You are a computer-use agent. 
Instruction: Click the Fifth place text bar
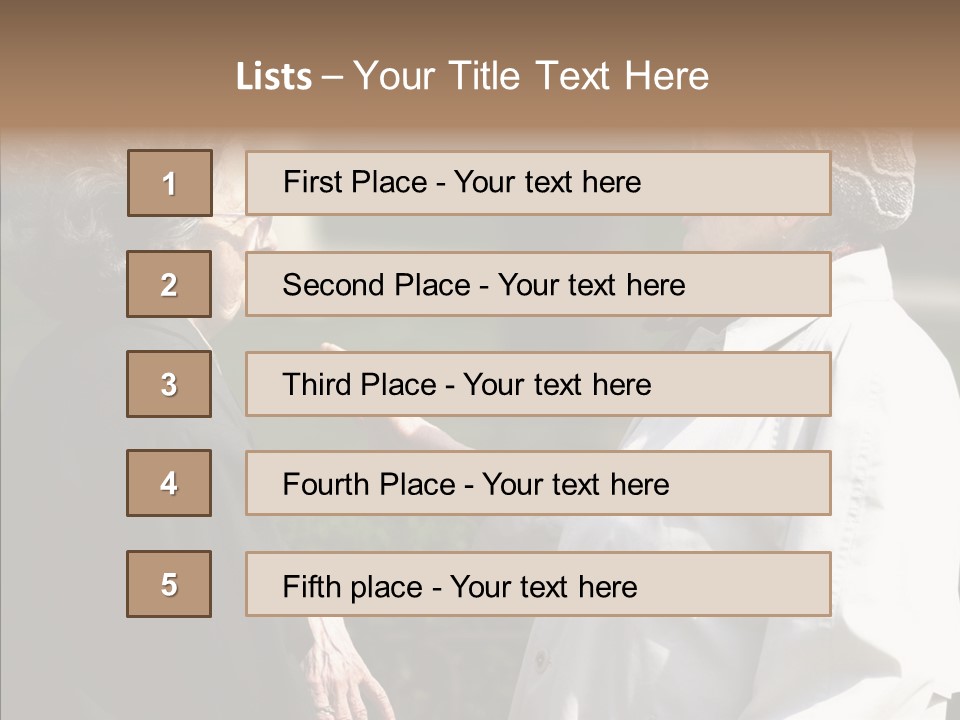tap(538, 584)
